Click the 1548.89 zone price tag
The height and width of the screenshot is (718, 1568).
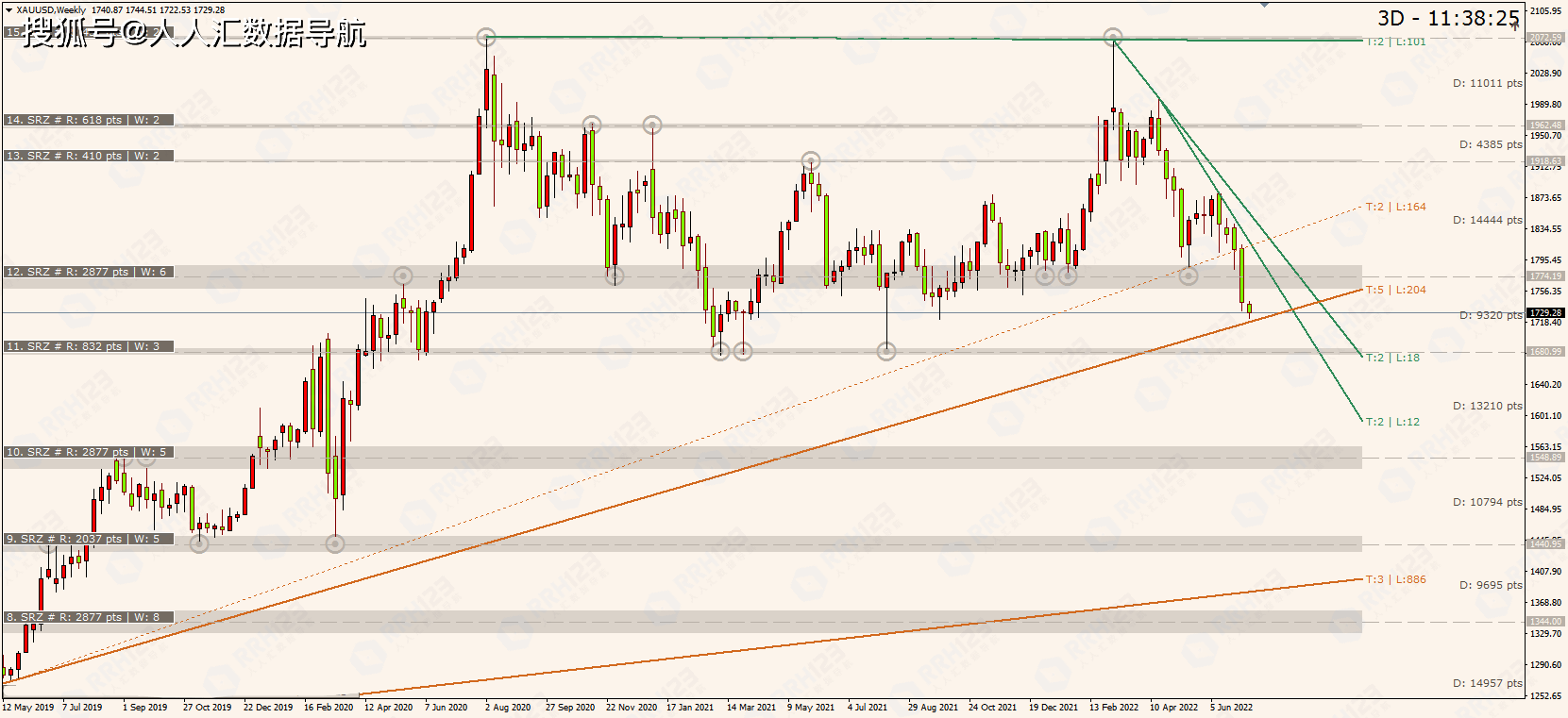tap(1545, 458)
